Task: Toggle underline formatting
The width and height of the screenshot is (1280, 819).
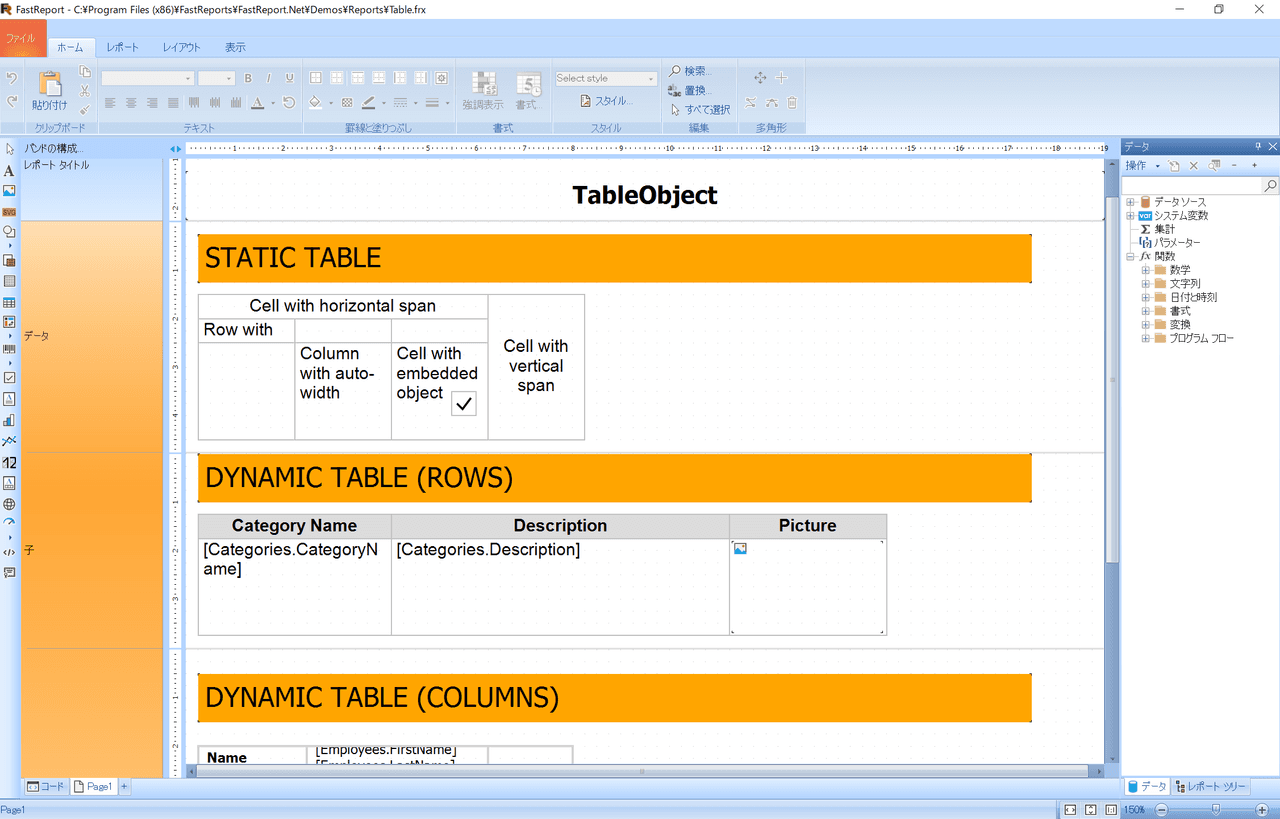Action: point(290,78)
